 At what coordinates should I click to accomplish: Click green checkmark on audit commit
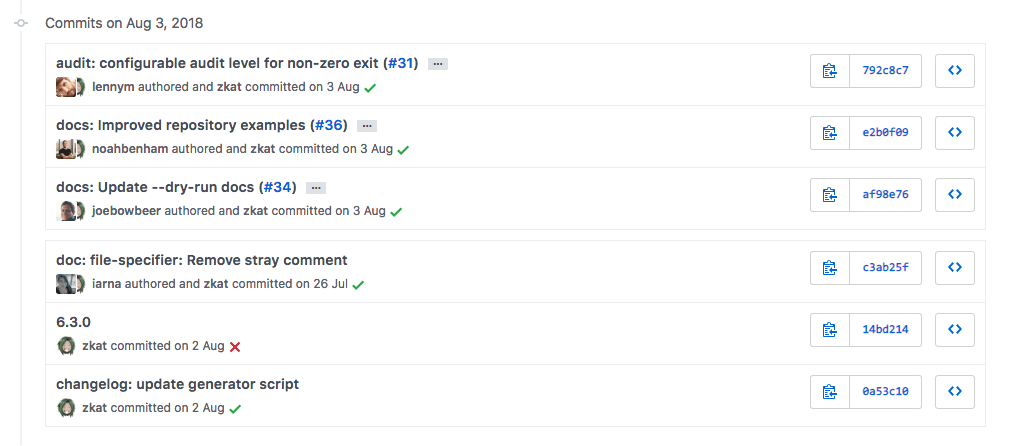[x=370, y=88]
